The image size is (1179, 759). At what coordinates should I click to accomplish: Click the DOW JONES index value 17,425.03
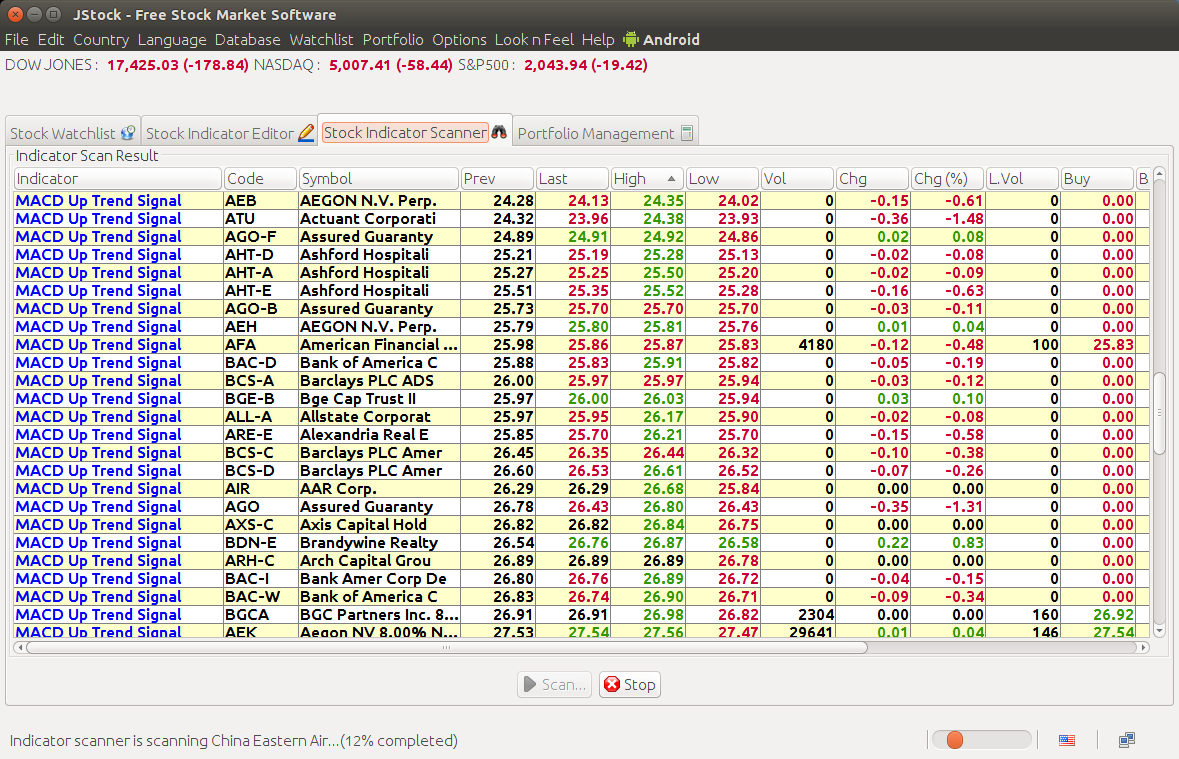tap(143, 65)
